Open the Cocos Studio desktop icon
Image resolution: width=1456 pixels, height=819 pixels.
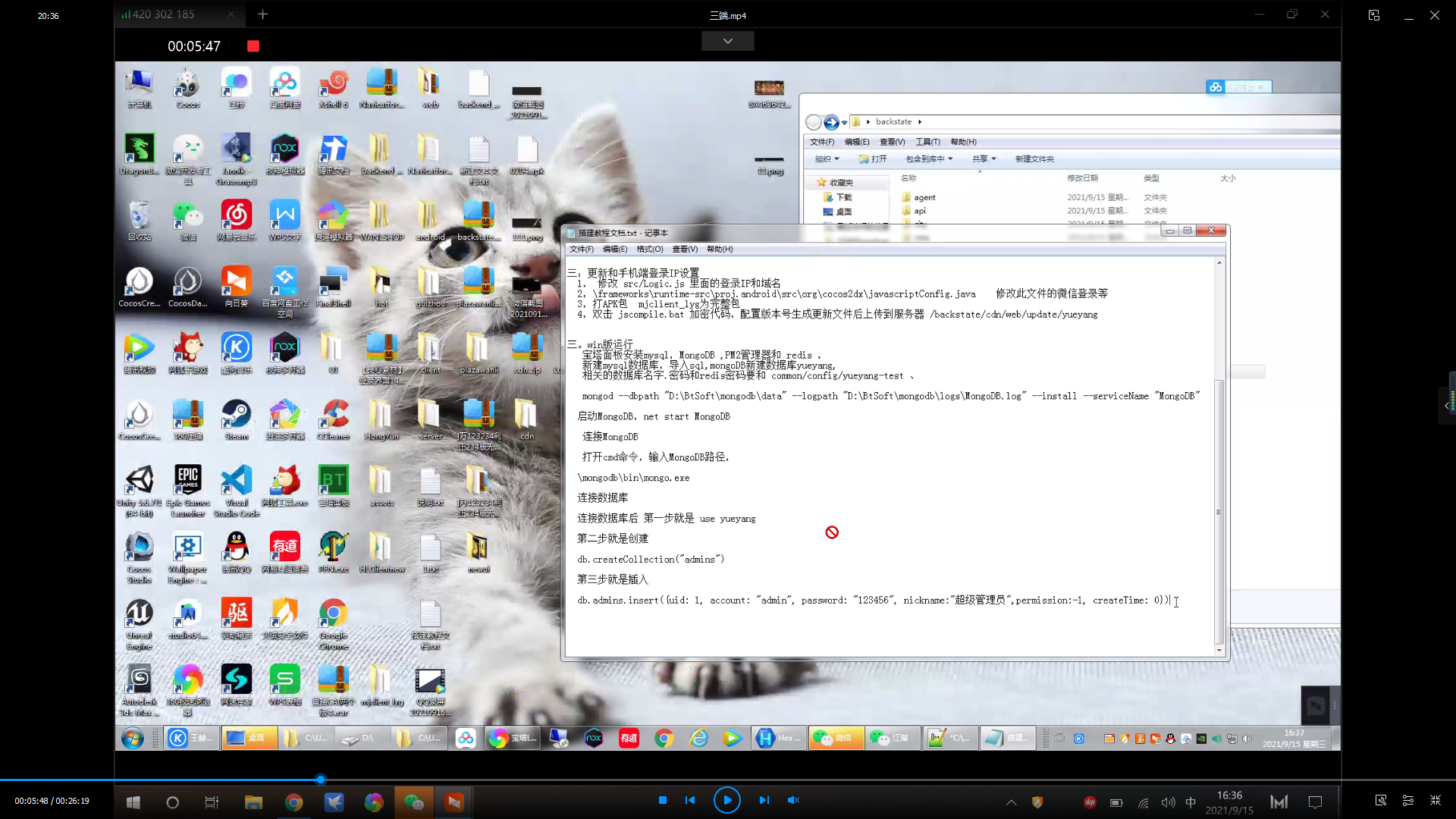pos(140,557)
